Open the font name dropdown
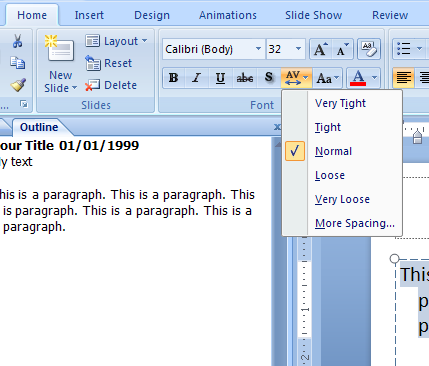Viewport: 429px width, 366px height. tap(258, 49)
